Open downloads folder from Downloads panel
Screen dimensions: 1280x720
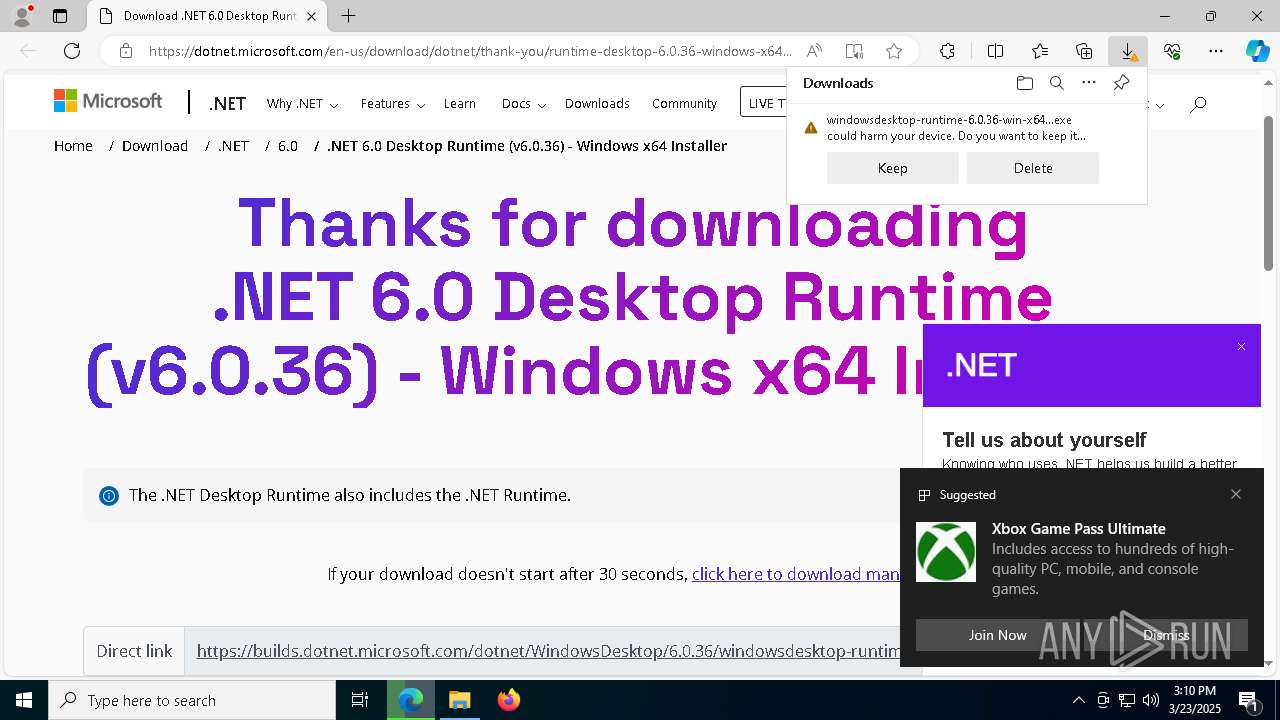(1024, 83)
